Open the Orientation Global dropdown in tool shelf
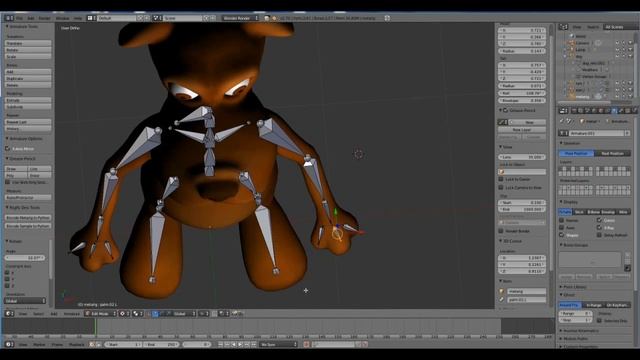 pos(25,301)
